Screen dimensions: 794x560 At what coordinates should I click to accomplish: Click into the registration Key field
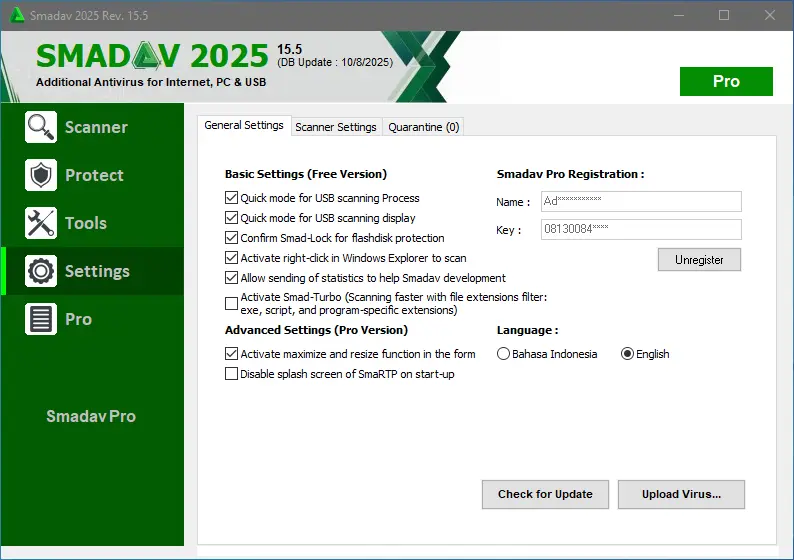click(641, 229)
